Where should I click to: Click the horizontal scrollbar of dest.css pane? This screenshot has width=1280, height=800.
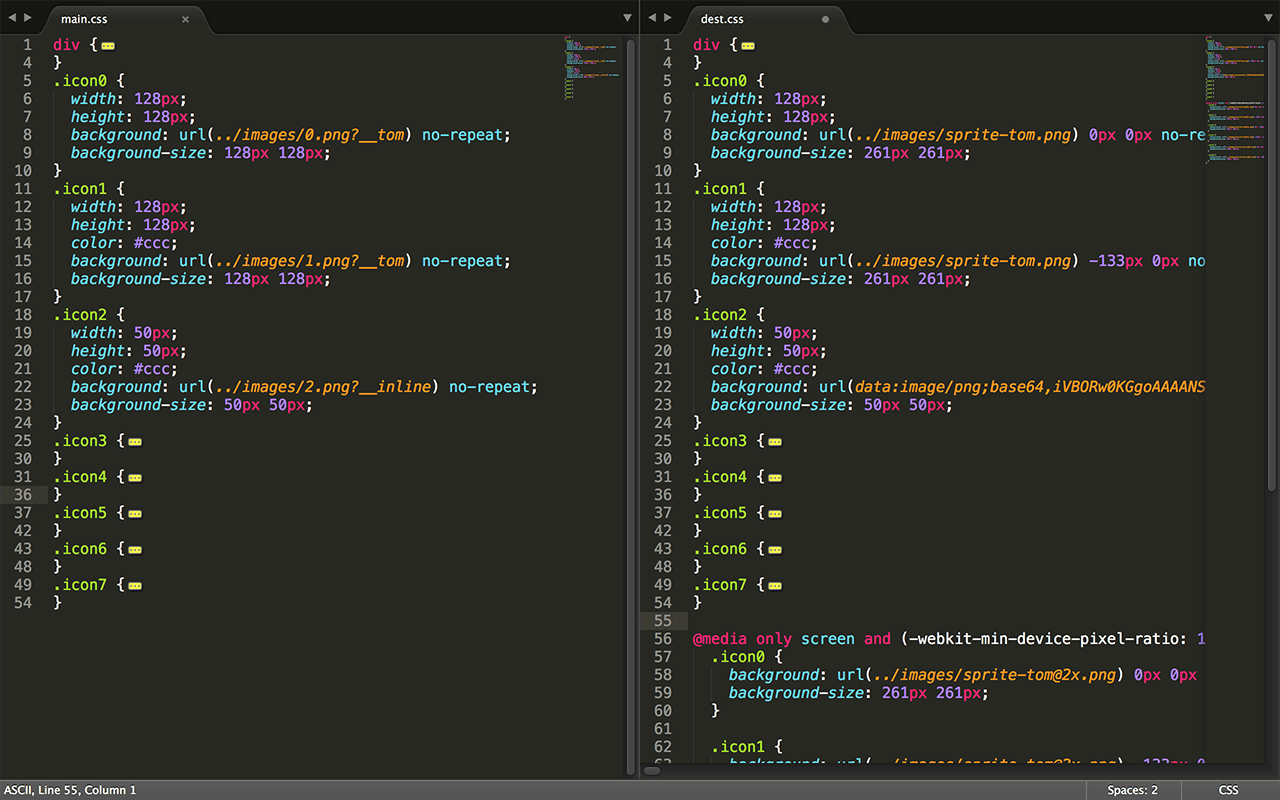pyautogui.click(x=652, y=770)
